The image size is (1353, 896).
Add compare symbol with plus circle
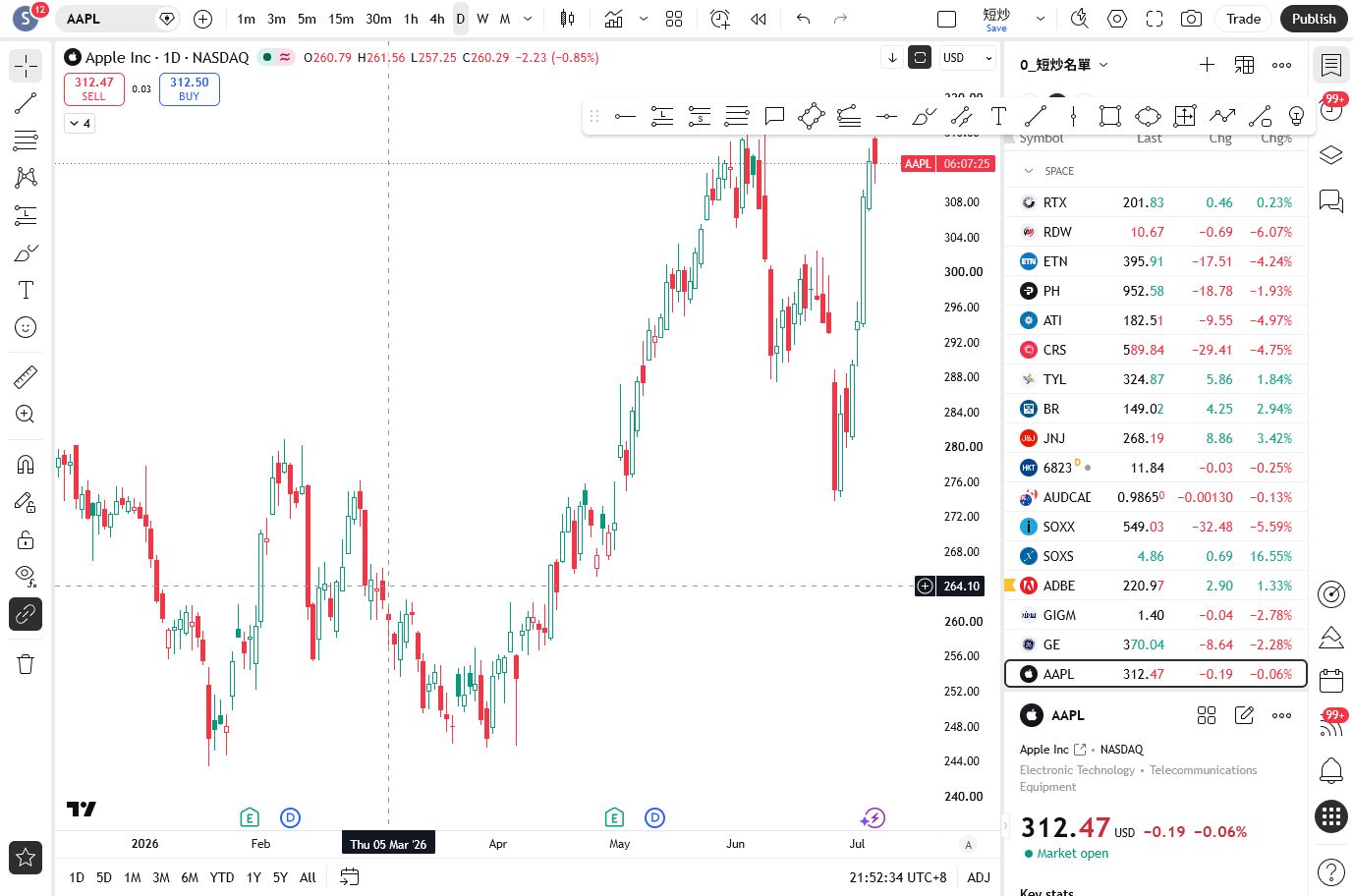[x=202, y=19]
